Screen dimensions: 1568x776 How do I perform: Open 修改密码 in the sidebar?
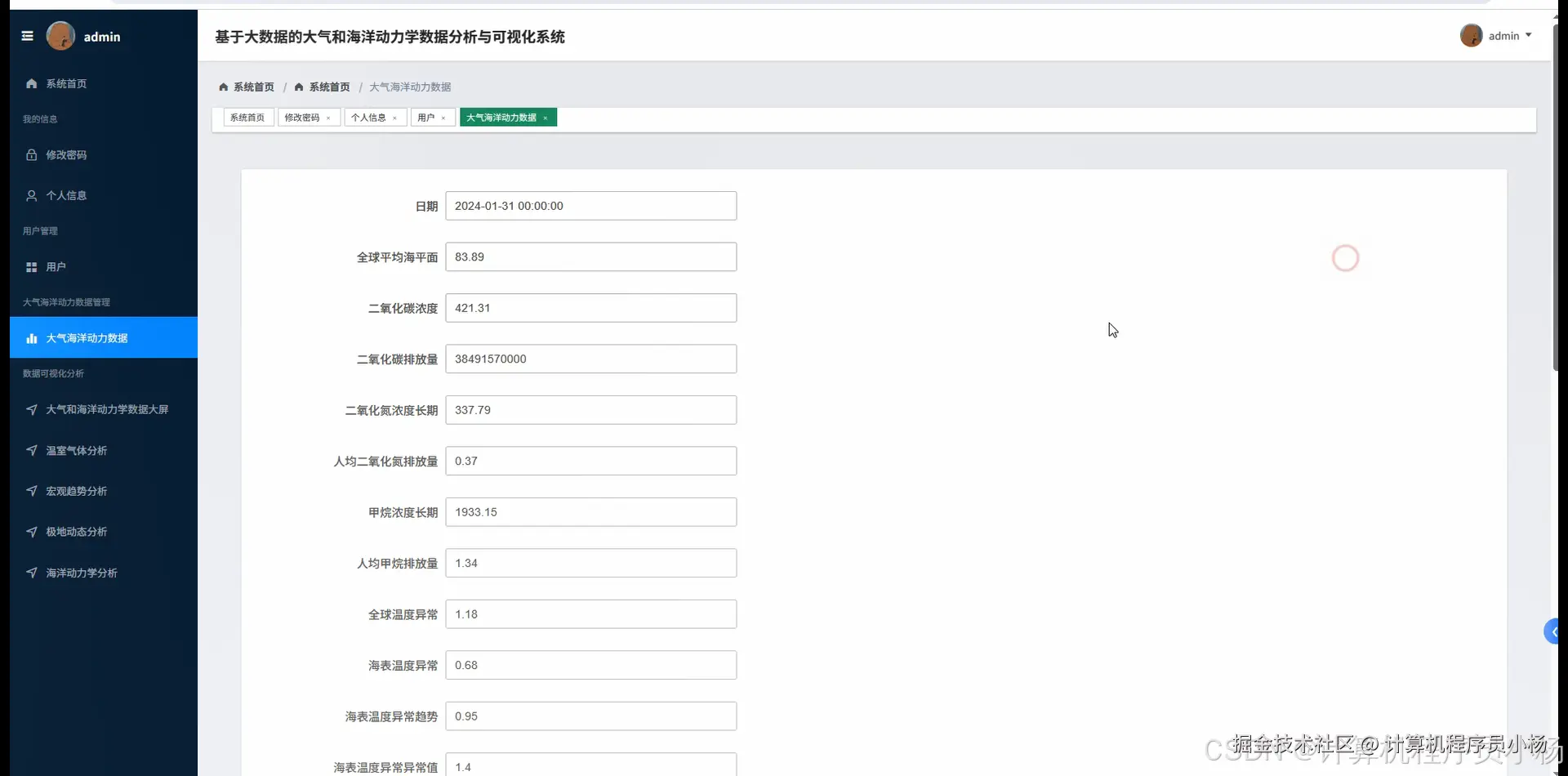104,154
